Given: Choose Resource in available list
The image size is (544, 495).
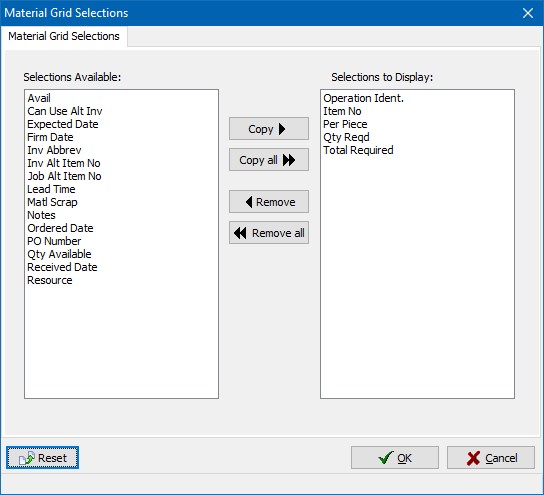Looking at the screenshot, I should pos(50,280).
